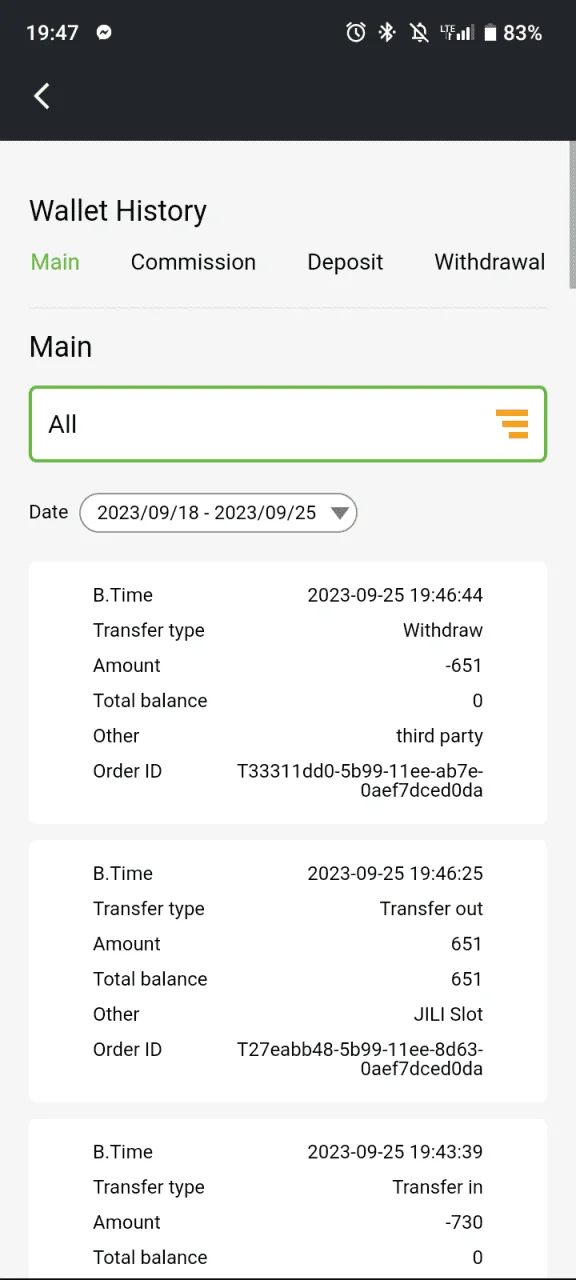Click the orange filter icon

(512, 424)
